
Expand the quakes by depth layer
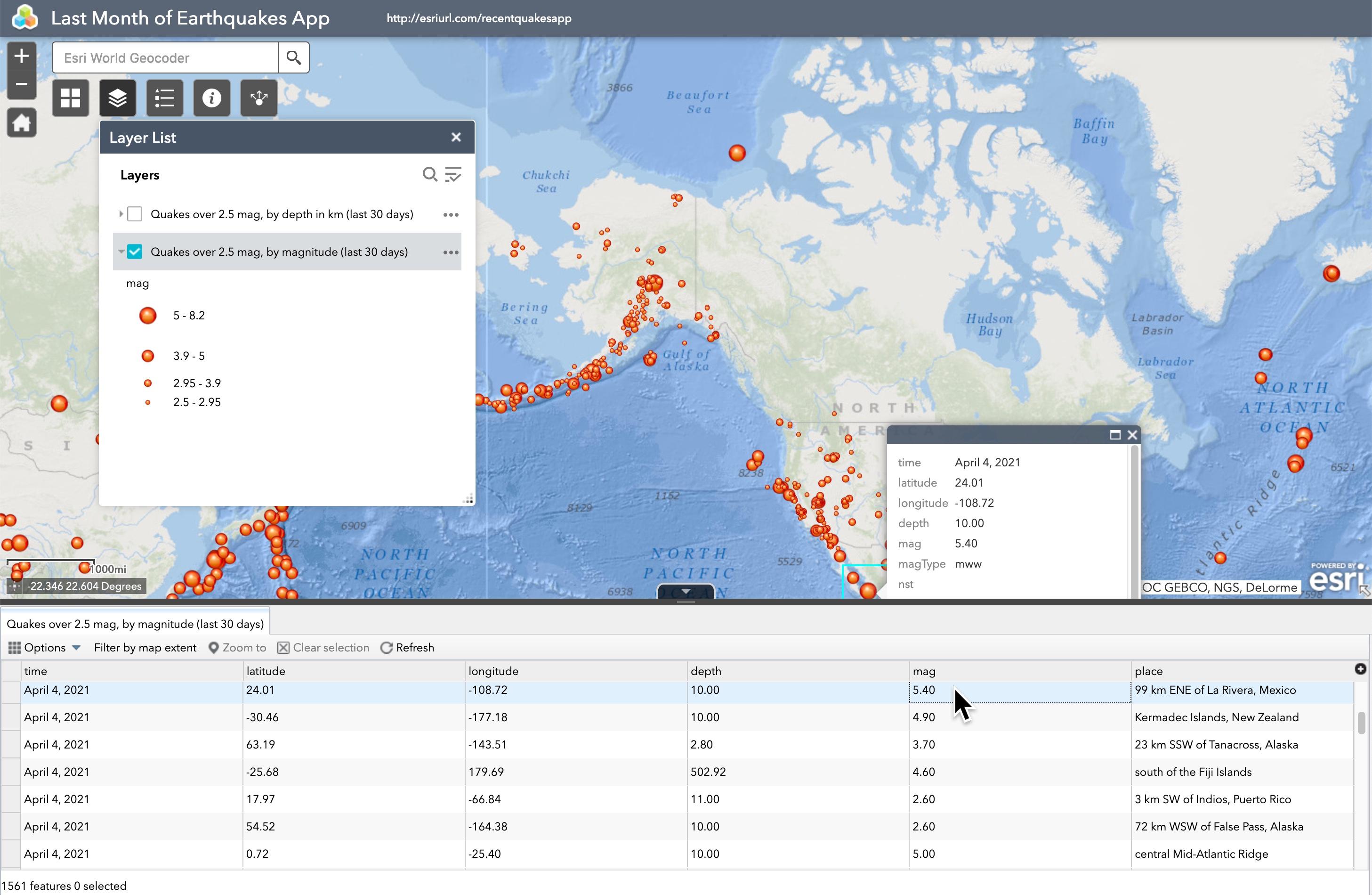pyautogui.click(x=121, y=214)
